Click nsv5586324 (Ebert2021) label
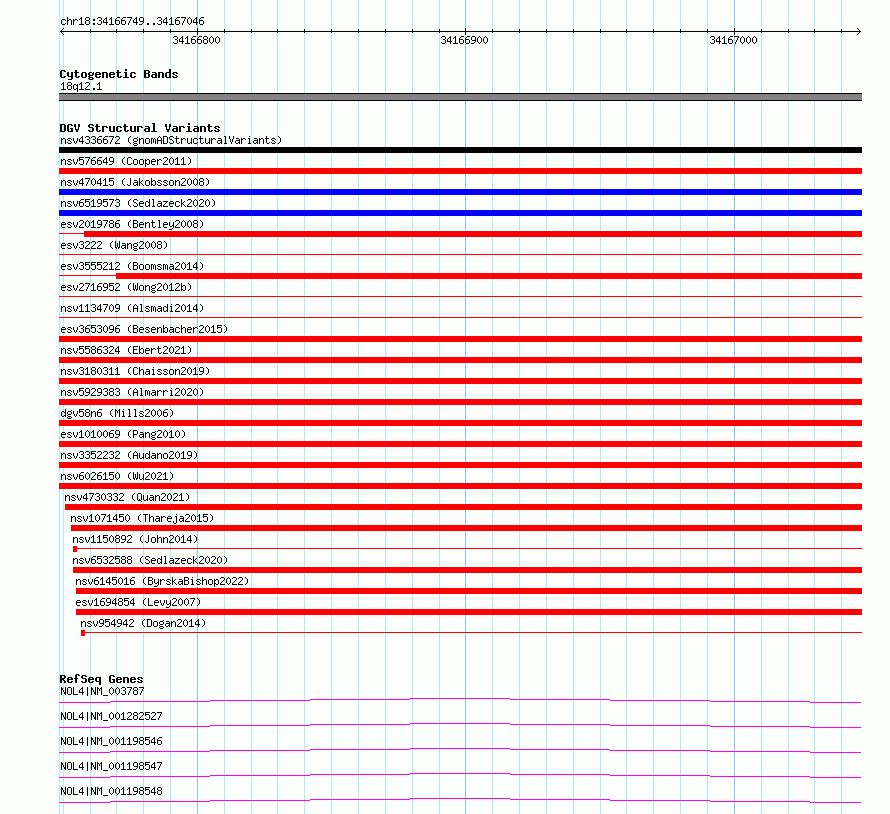The height and width of the screenshot is (814, 890). point(126,350)
